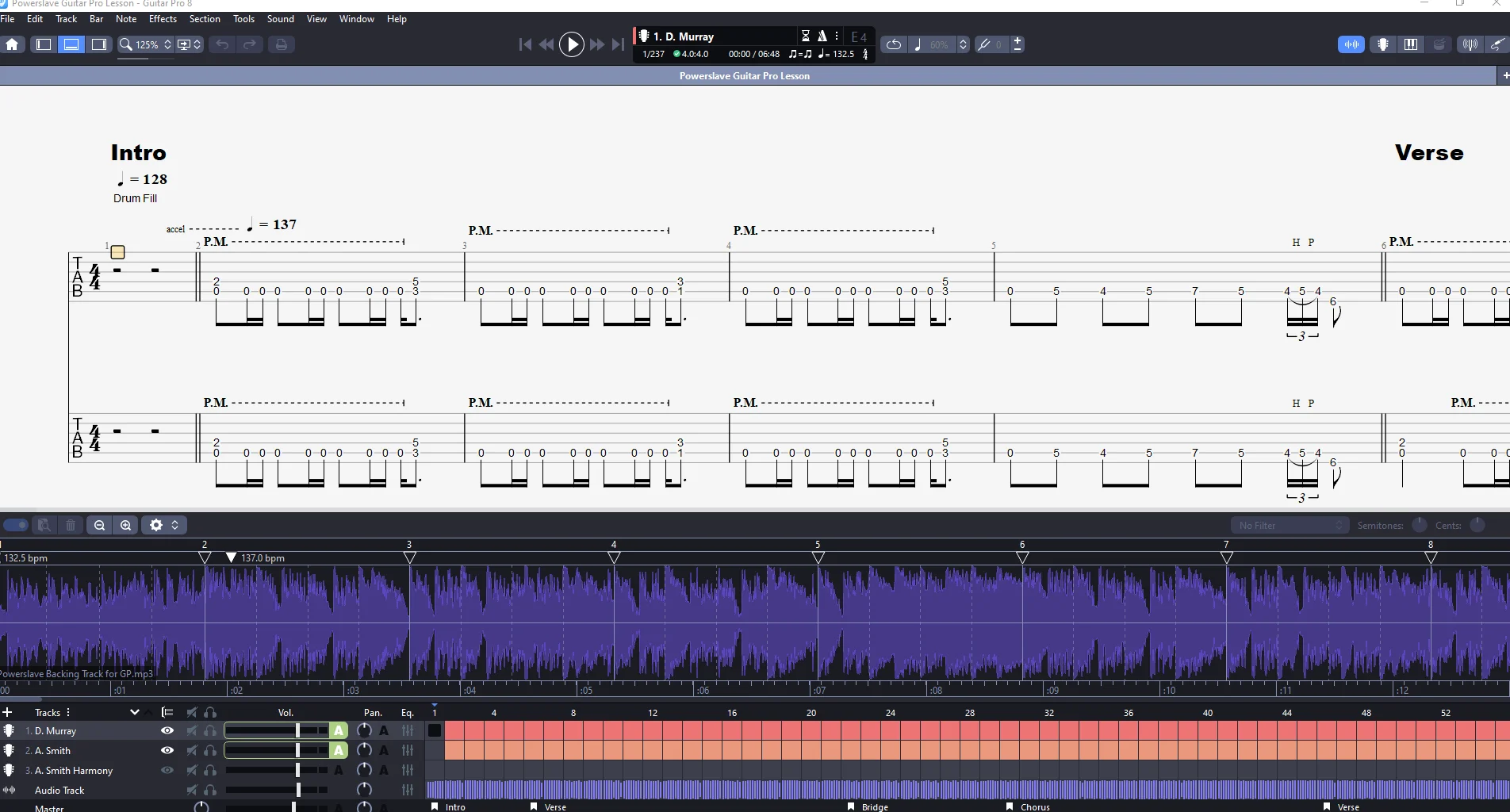Adjust the Semitones knob
Screen dimensions: 1510x812
[1420, 525]
